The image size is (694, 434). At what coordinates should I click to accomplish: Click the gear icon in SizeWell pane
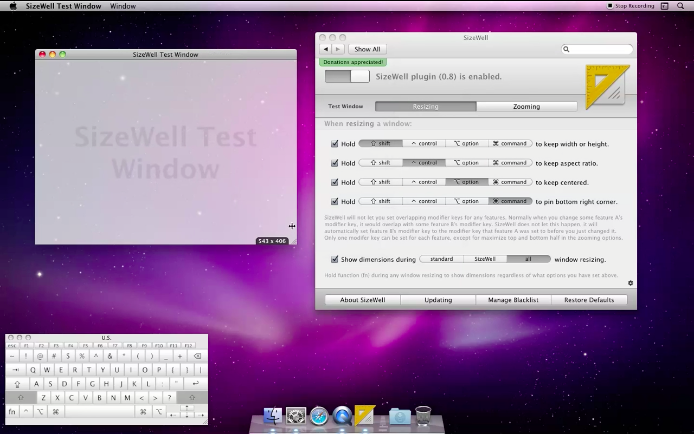[x=630, y=283]
